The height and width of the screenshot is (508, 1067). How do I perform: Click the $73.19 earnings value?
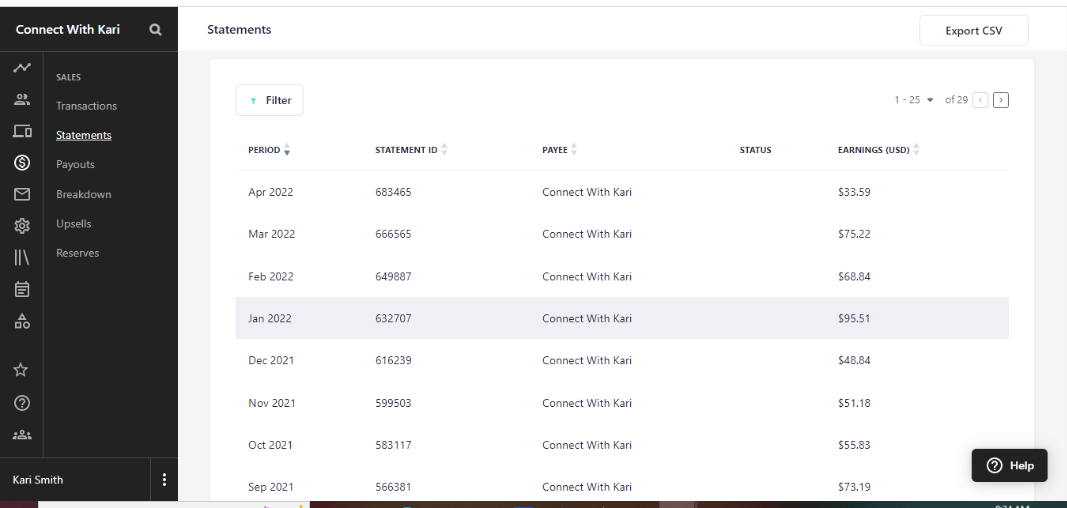[854, 487]
